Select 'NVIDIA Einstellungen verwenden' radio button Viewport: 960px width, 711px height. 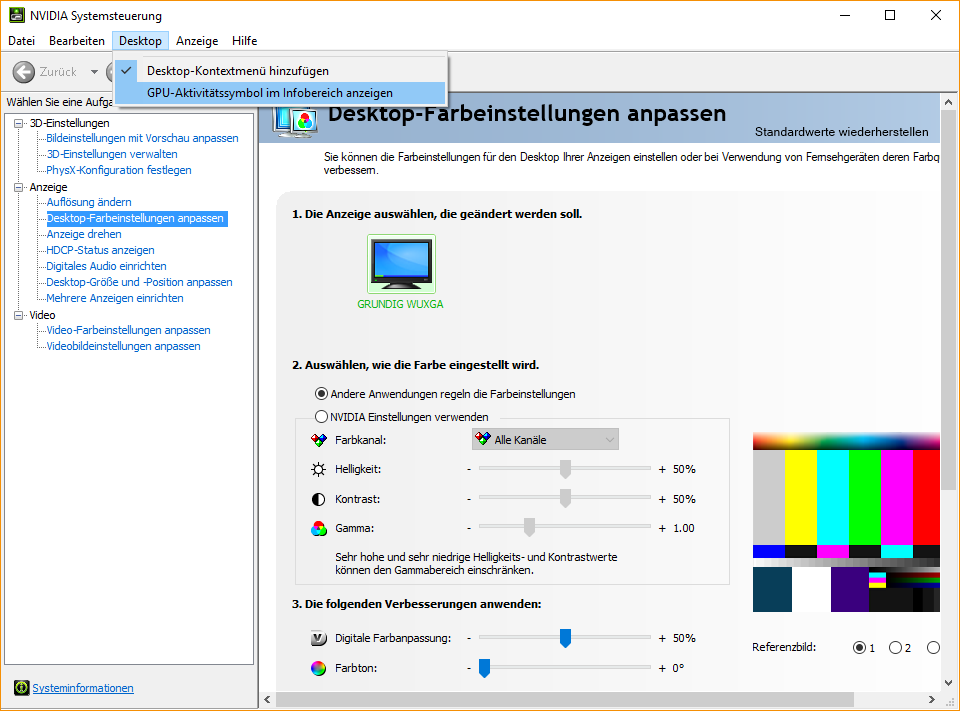coord(321,416)
